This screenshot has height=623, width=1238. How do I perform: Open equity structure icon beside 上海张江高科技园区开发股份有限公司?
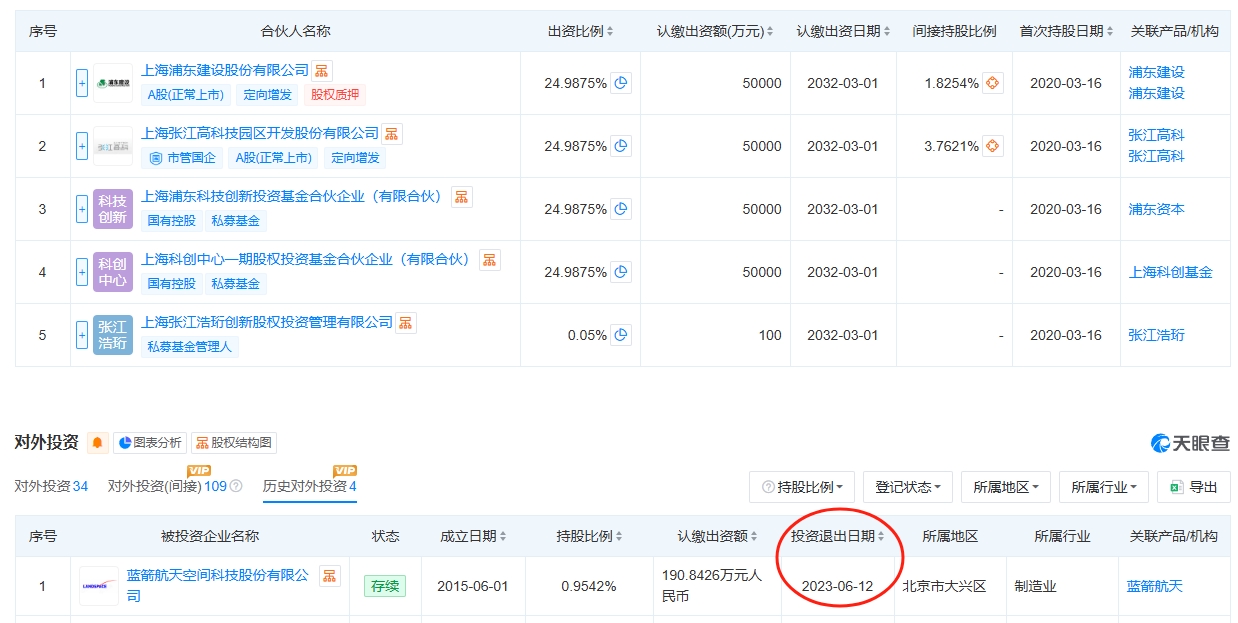(x=392, y=134)
